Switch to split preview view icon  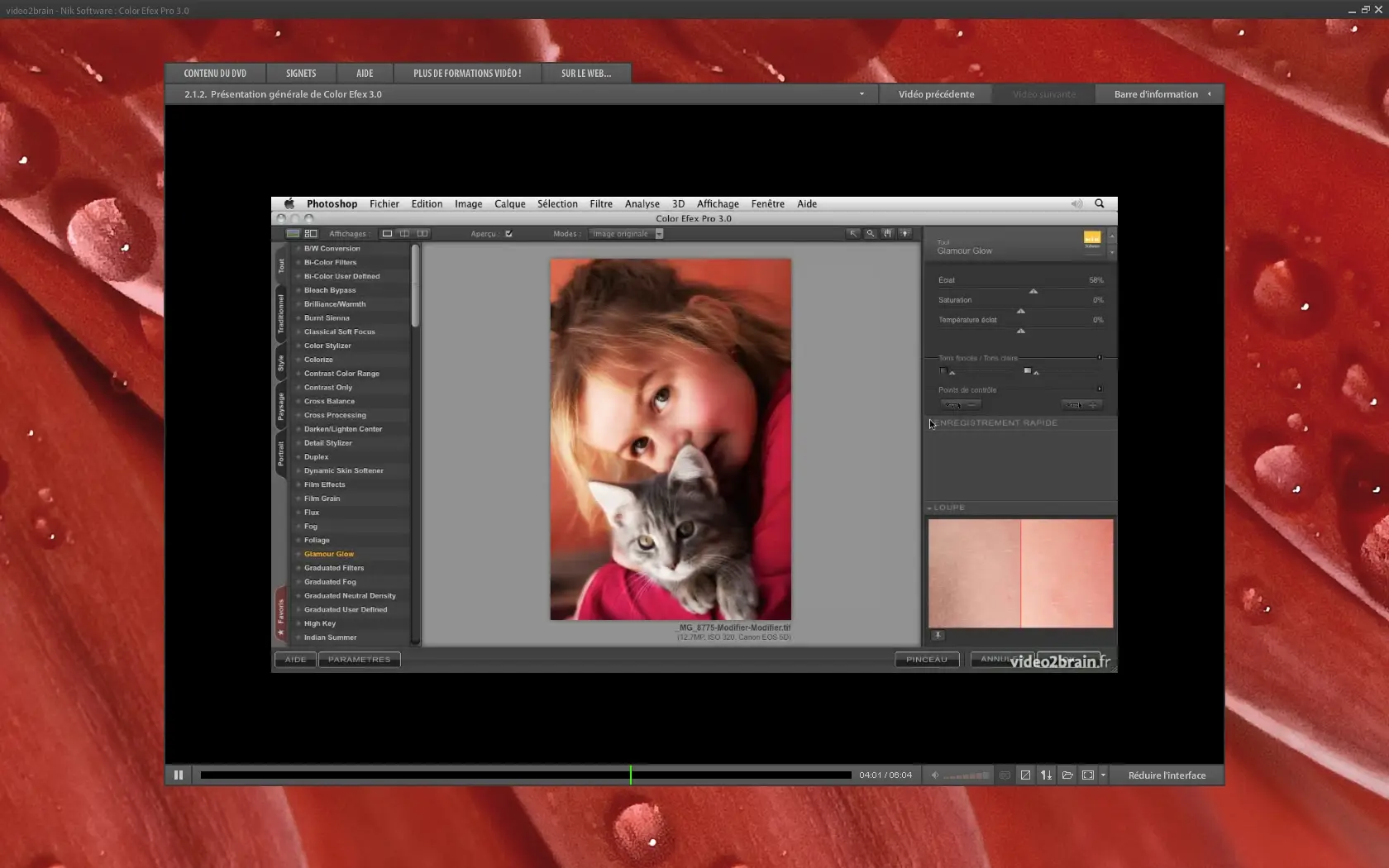tap(404, 234)
